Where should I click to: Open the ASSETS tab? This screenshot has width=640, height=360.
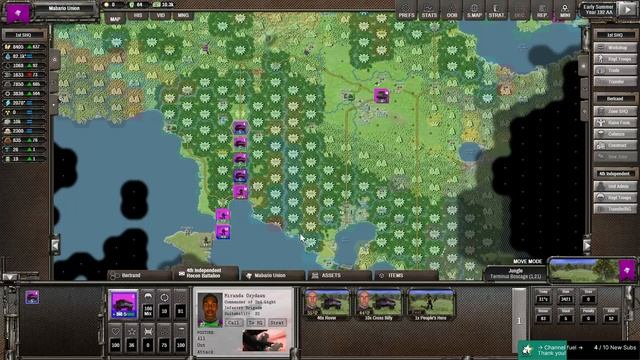click(x=339, y=276)
